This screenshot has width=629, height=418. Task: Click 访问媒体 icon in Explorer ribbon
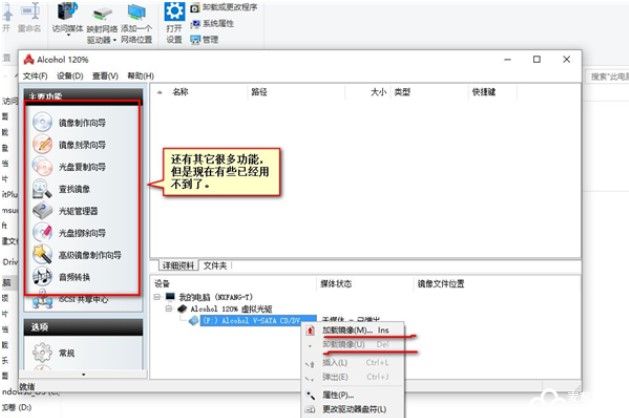point(67,11)
